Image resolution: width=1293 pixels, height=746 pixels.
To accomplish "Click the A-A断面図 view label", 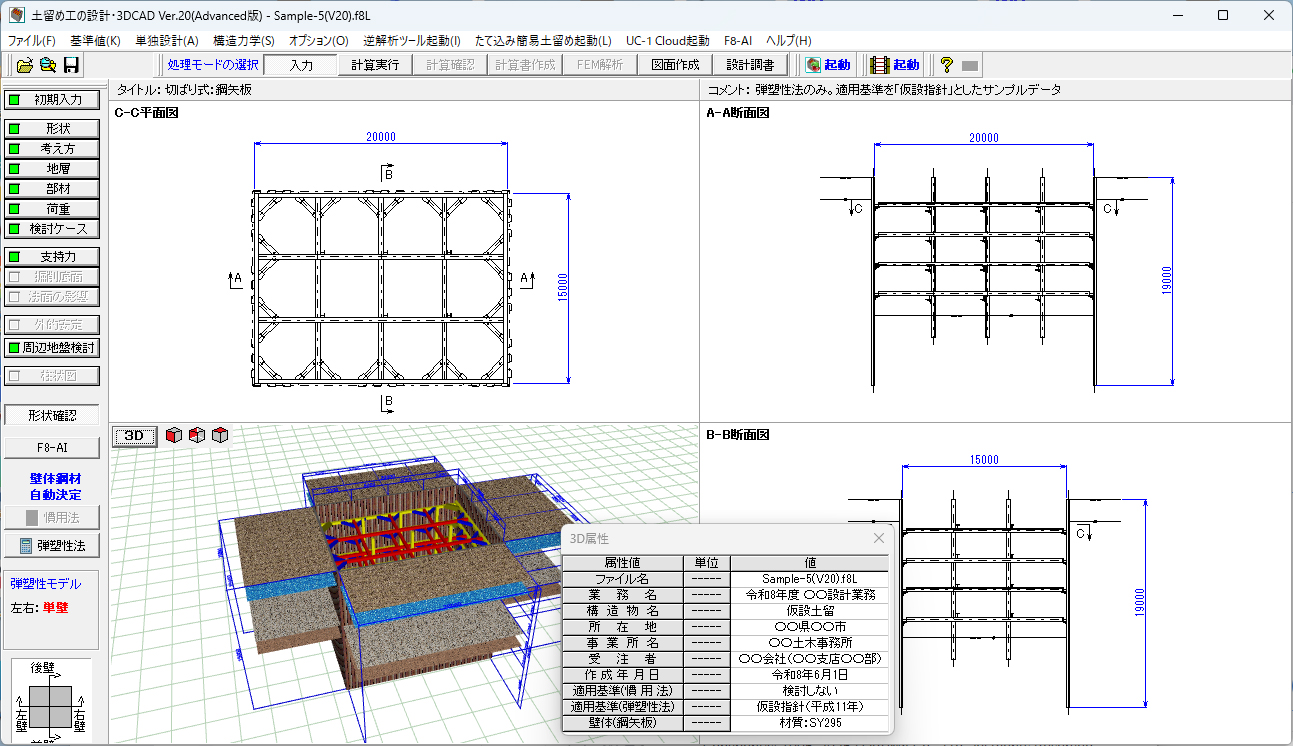I will [x=738, y=113].
